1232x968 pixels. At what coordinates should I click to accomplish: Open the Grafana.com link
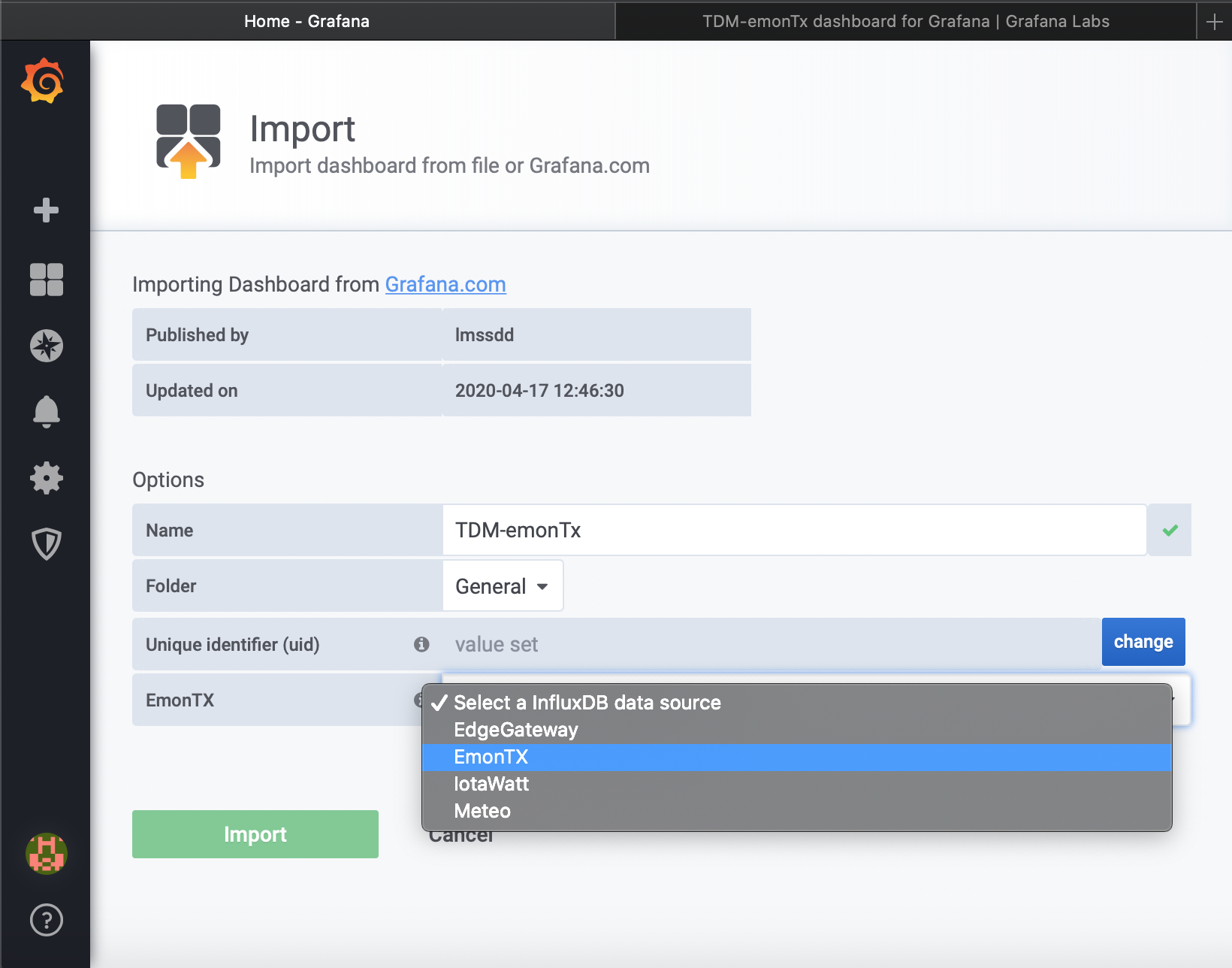[445, 284]
